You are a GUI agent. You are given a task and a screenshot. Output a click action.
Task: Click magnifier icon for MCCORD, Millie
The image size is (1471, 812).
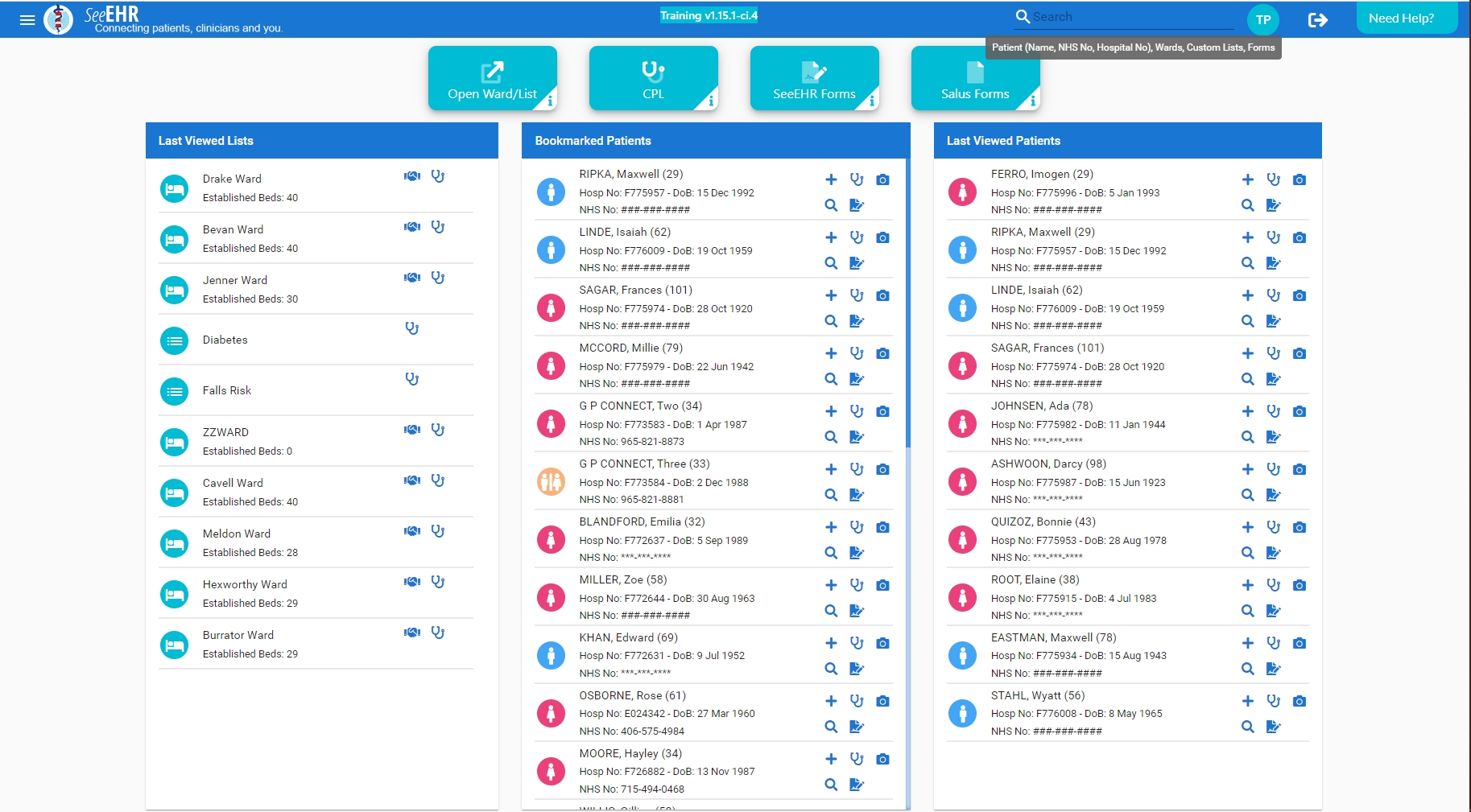click(x=831, y=379)
